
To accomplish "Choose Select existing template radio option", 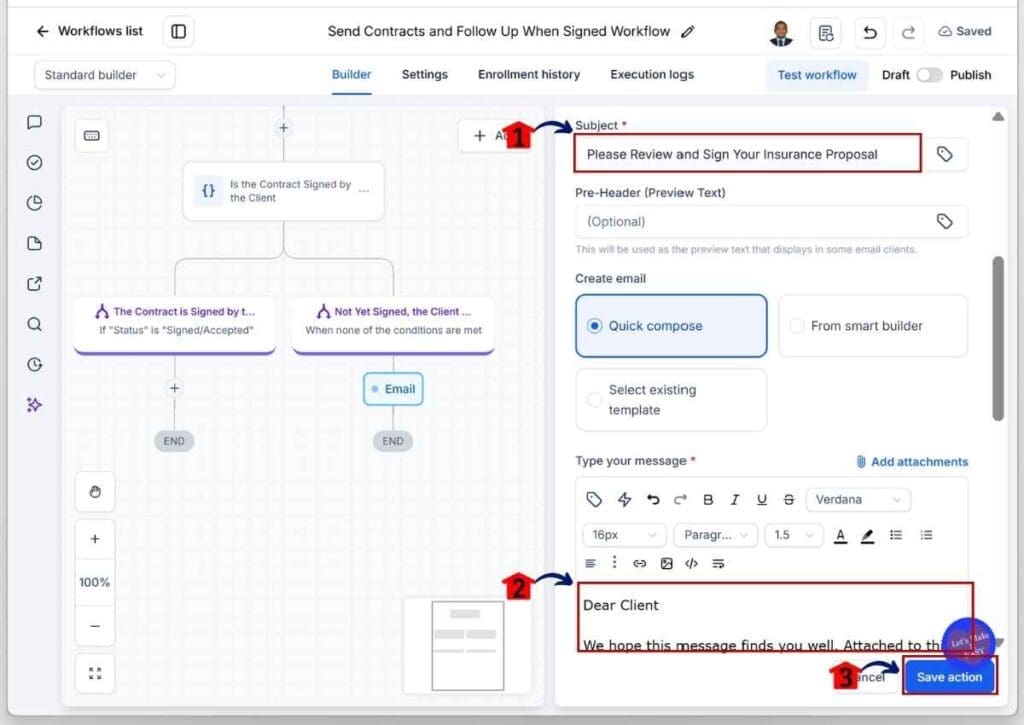I will tap(671, 400).
